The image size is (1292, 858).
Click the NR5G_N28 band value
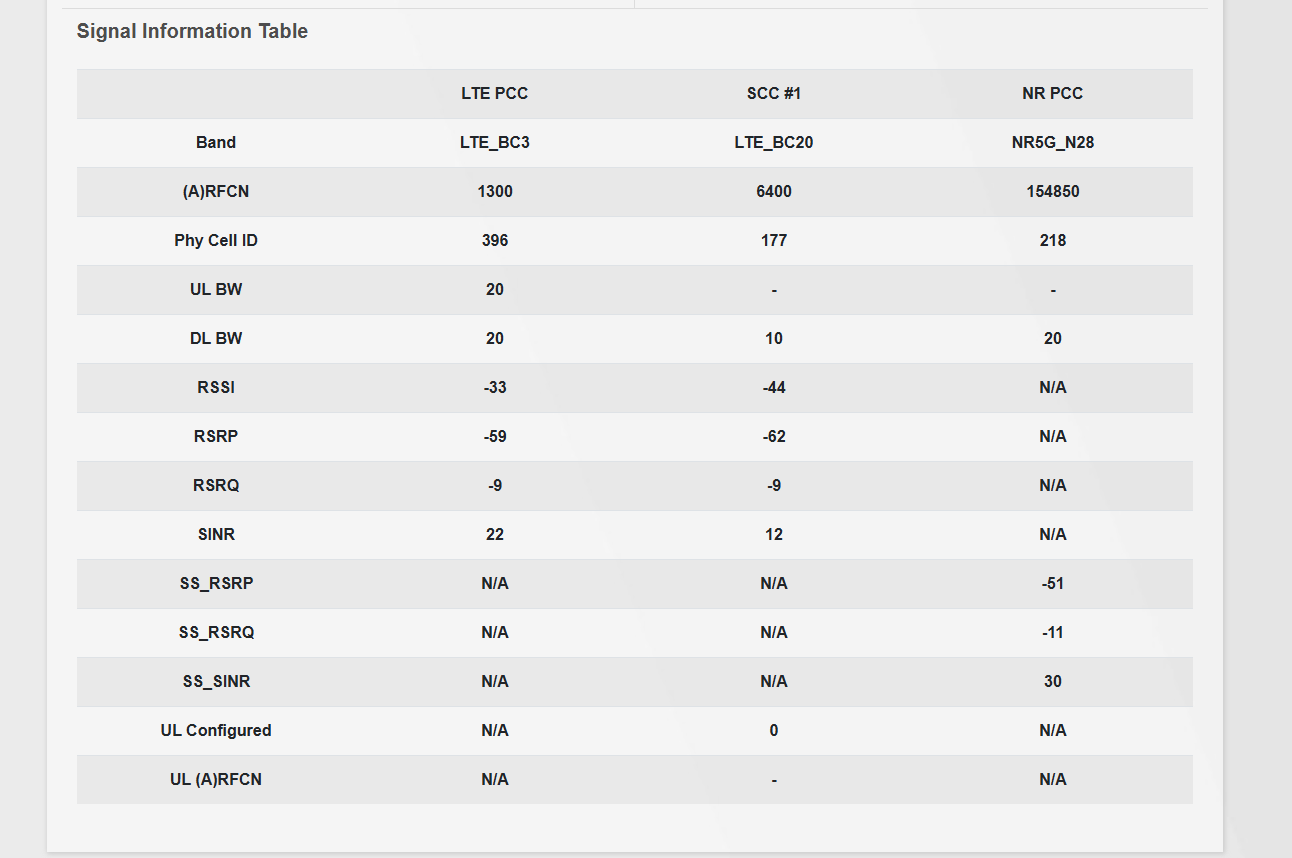pyautogui.click(x=1052, y=142)
